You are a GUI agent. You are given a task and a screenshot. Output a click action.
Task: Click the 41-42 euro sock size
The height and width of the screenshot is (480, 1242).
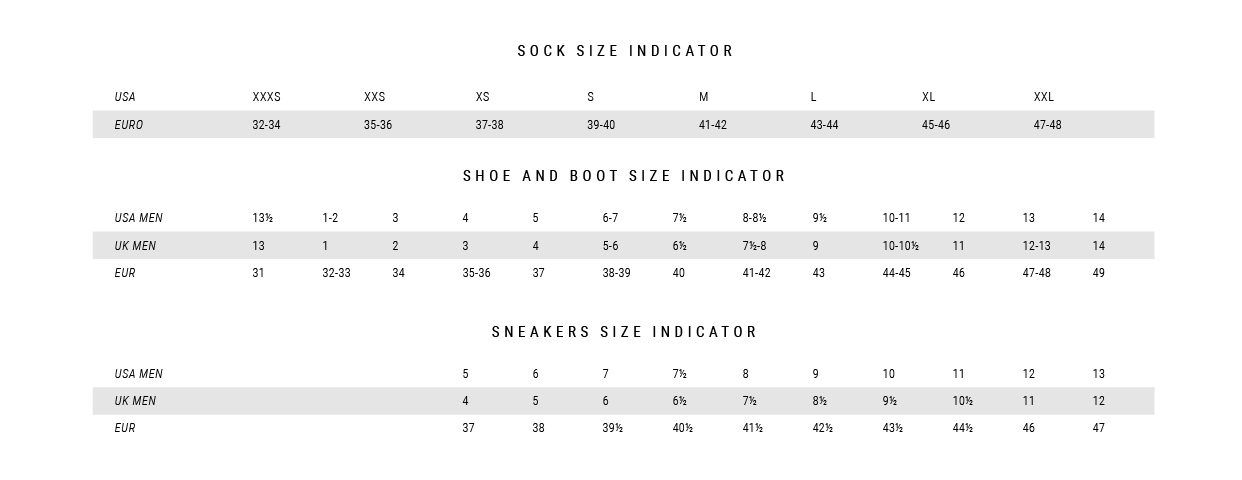pyautogui.click(x=713, y=125)
